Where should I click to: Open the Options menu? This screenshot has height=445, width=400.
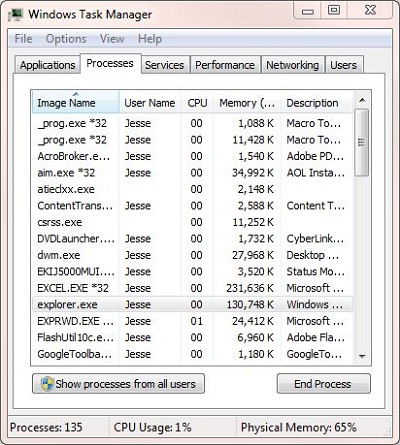[x=66, y=39]
